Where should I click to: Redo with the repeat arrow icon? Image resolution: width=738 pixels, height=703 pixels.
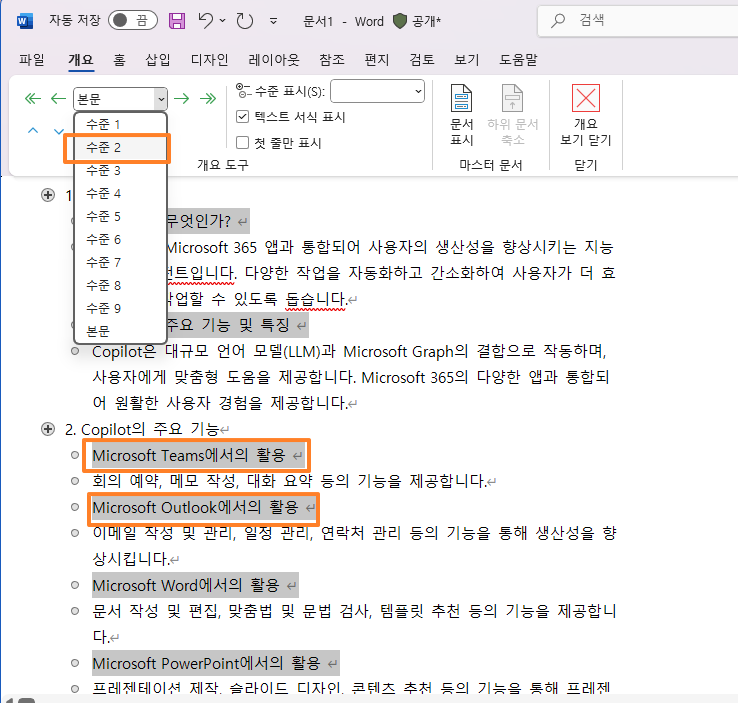245,21
